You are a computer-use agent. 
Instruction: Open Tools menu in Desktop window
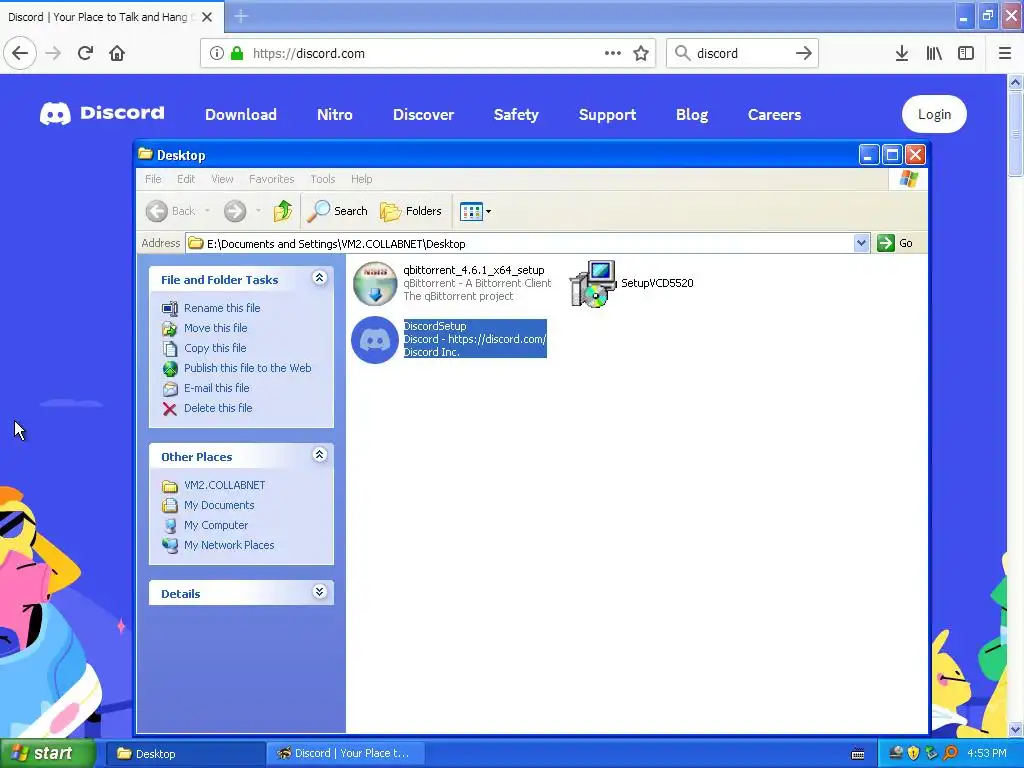[x=323, y=179]
